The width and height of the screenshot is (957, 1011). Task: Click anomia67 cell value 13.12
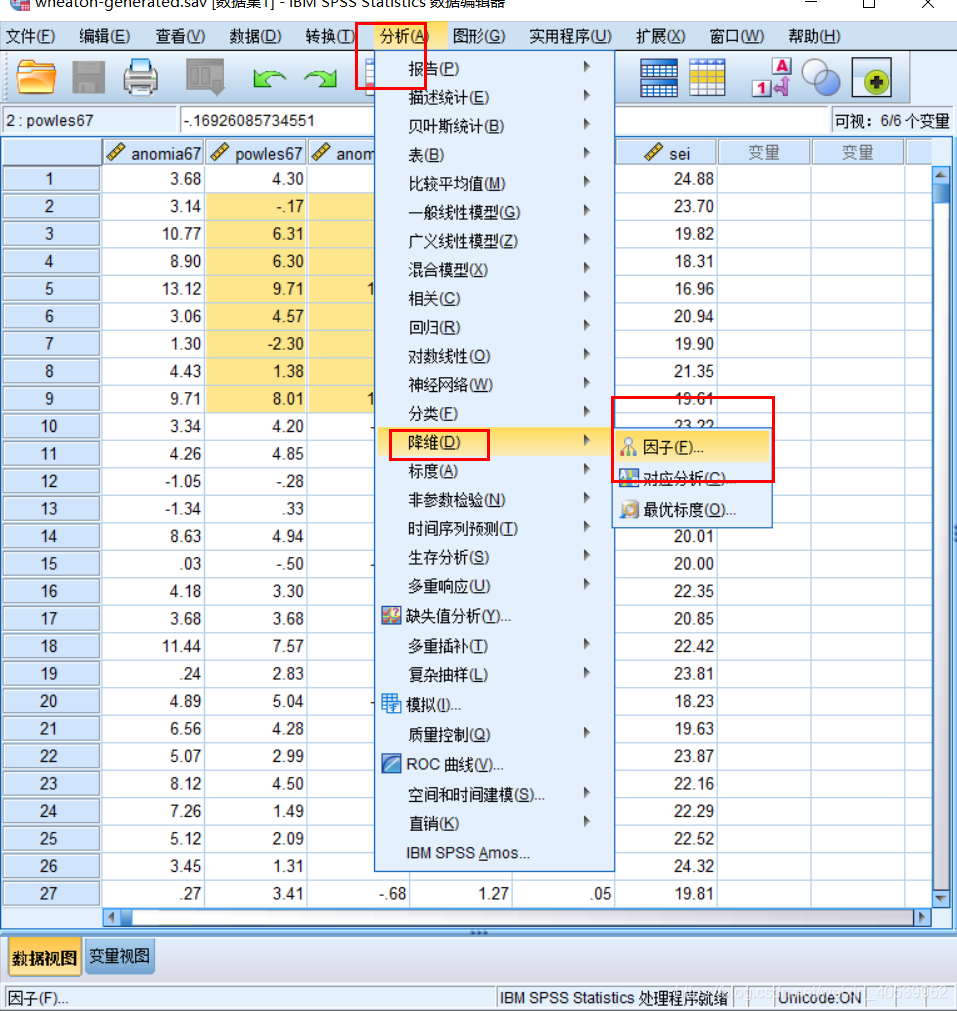[153, 289]
